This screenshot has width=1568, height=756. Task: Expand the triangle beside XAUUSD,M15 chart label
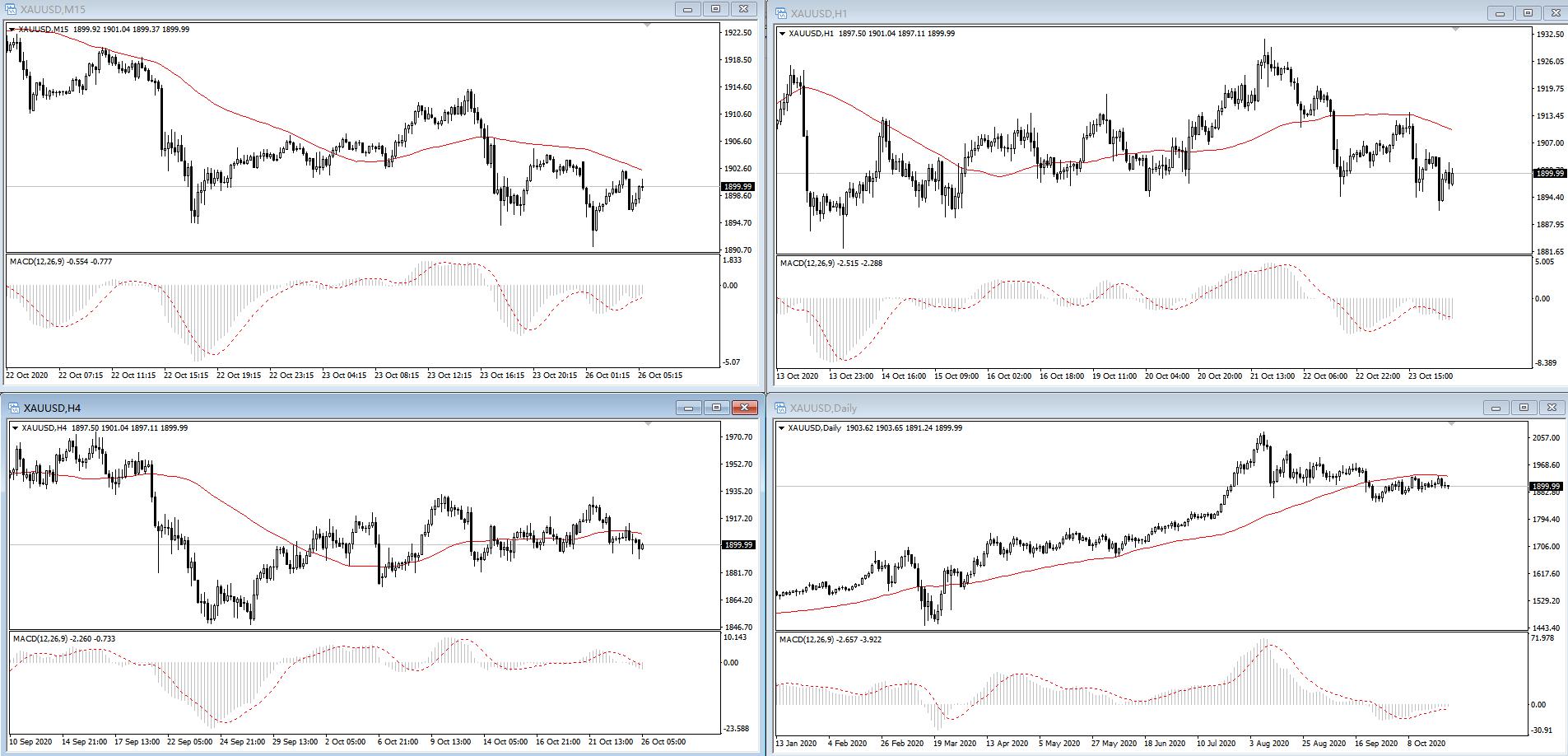12,30
